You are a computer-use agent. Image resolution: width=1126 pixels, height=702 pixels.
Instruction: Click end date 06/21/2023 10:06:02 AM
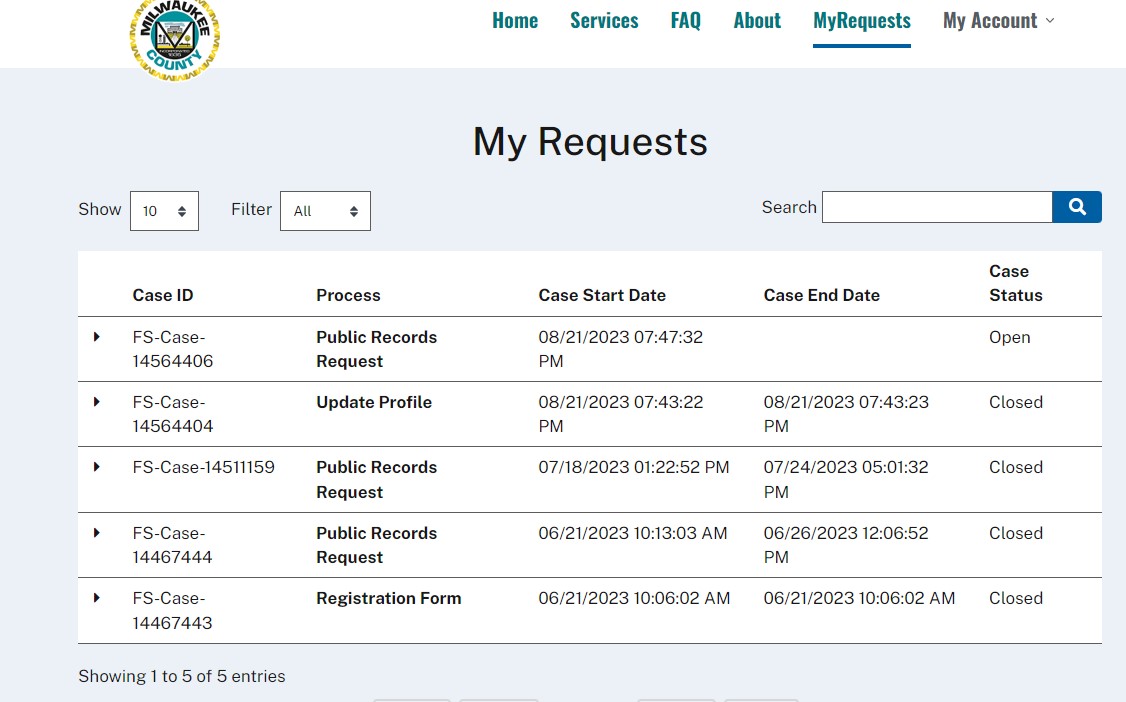(859, 598)
